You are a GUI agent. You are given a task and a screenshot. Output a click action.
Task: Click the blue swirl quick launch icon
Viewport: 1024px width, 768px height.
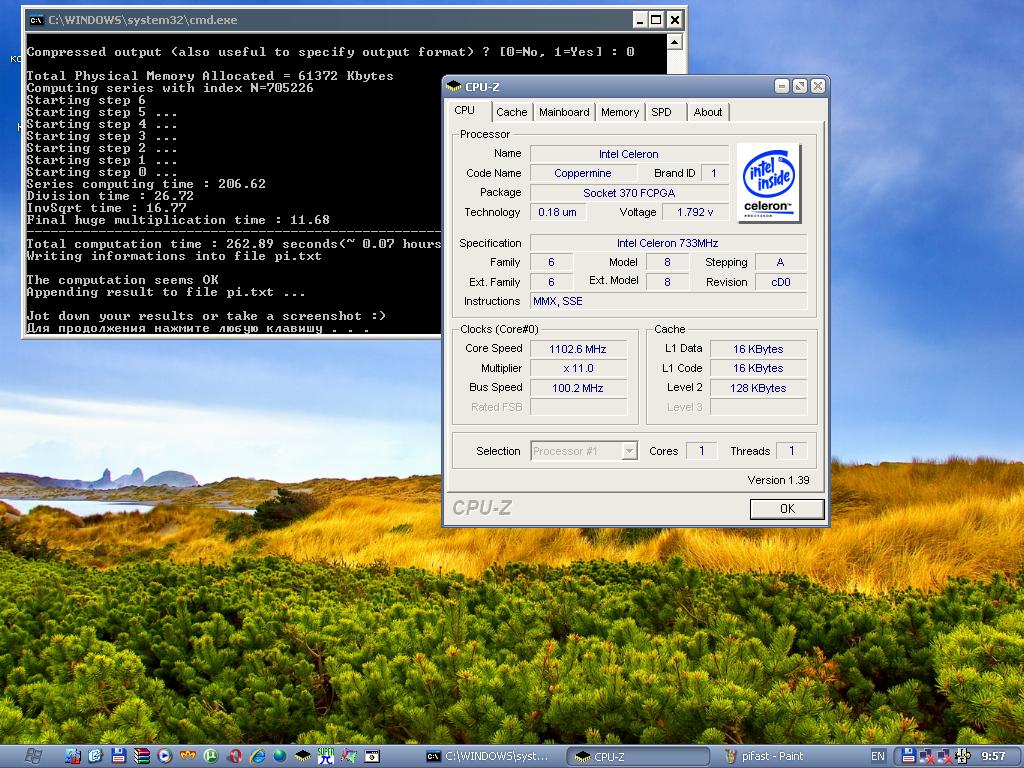(x=95, y=756)
